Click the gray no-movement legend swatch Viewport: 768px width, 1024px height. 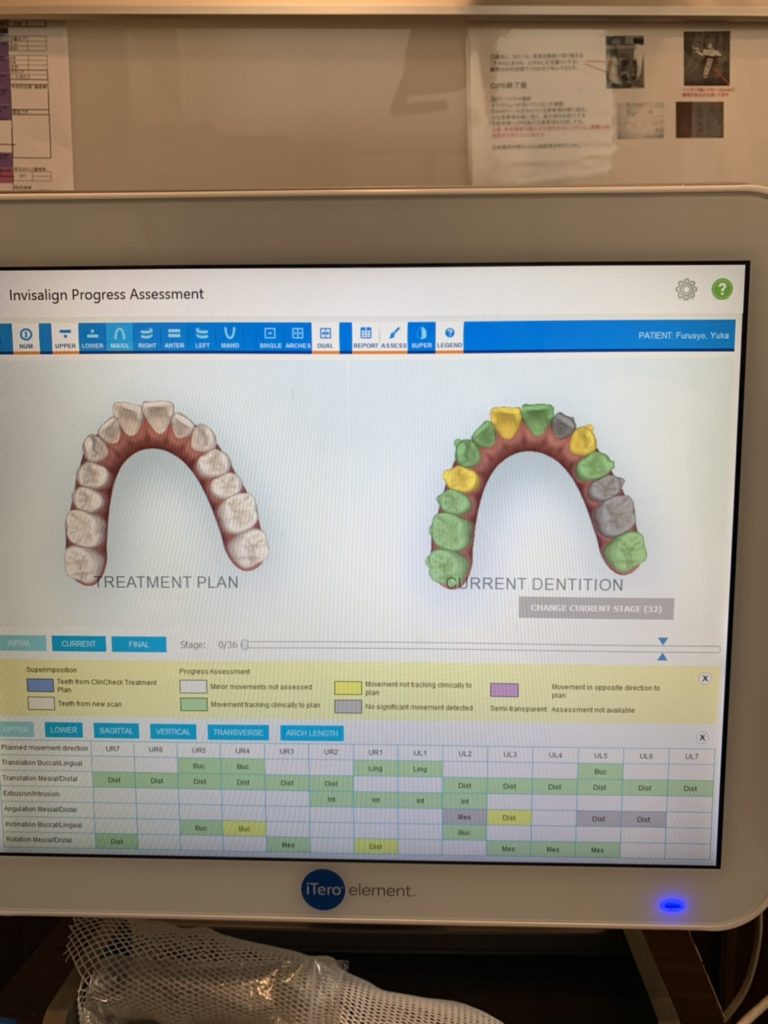point(347,706)
